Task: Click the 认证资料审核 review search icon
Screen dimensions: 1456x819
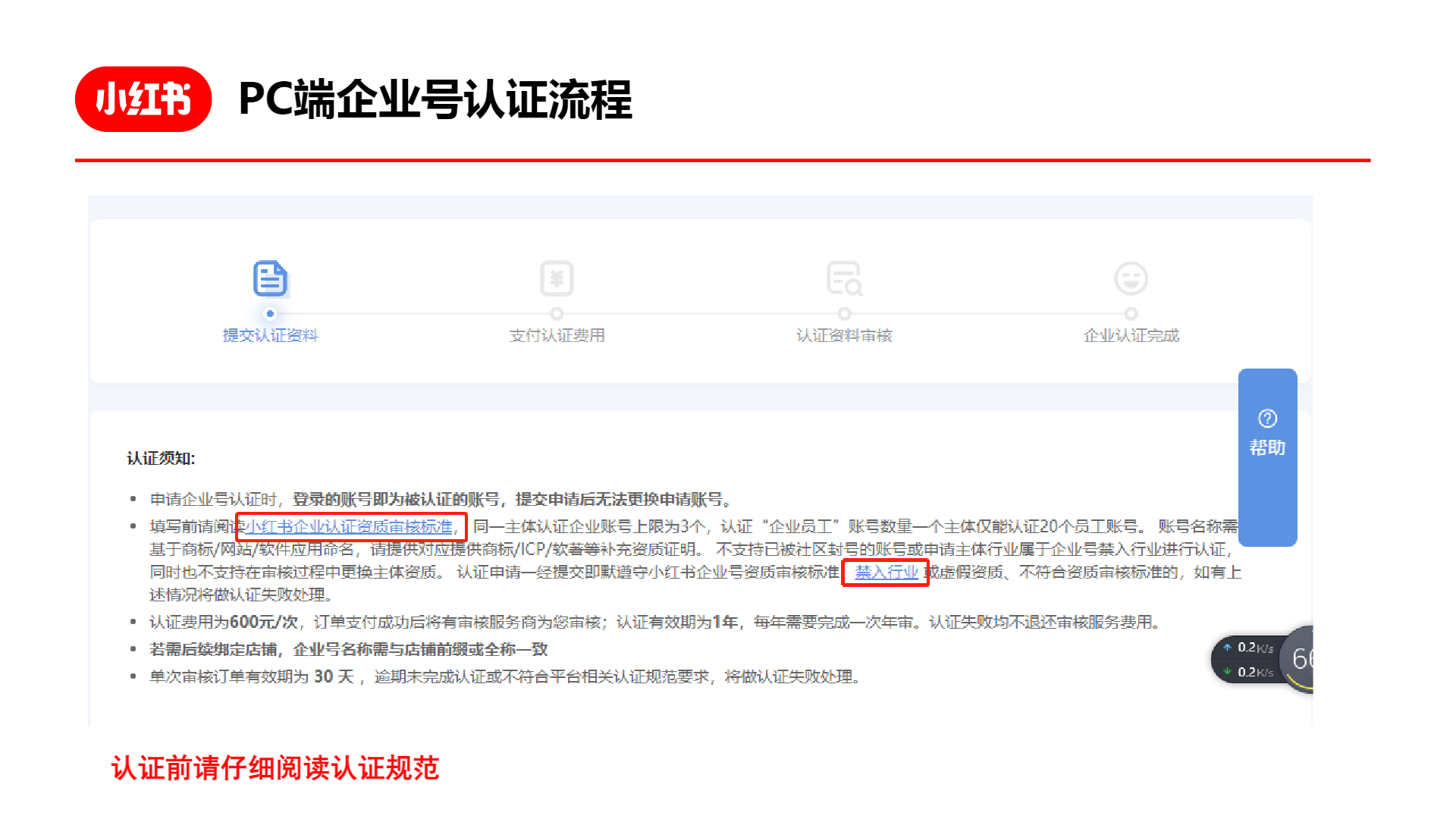Action: coord(844,278)
